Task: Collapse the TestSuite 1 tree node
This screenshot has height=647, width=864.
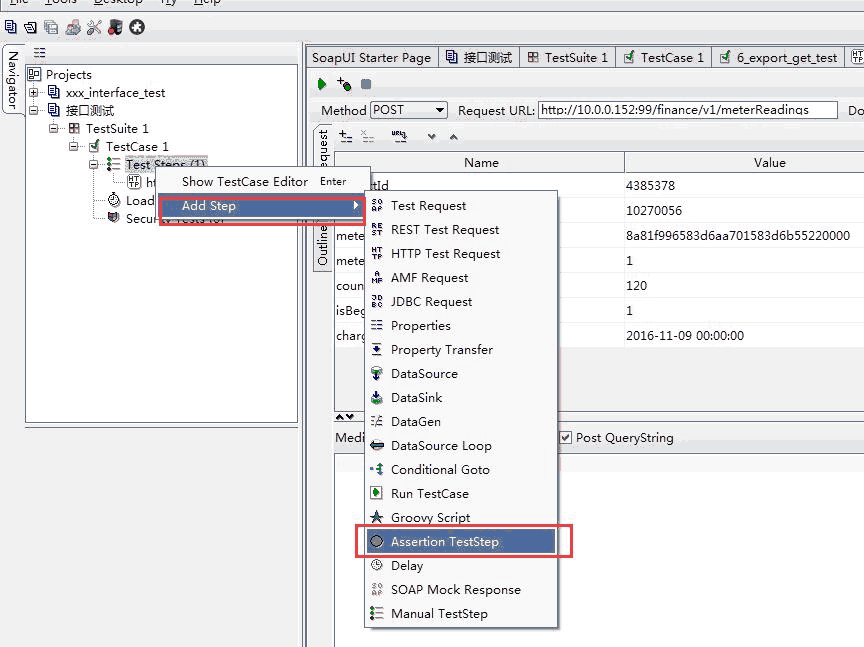Action: 54,129
